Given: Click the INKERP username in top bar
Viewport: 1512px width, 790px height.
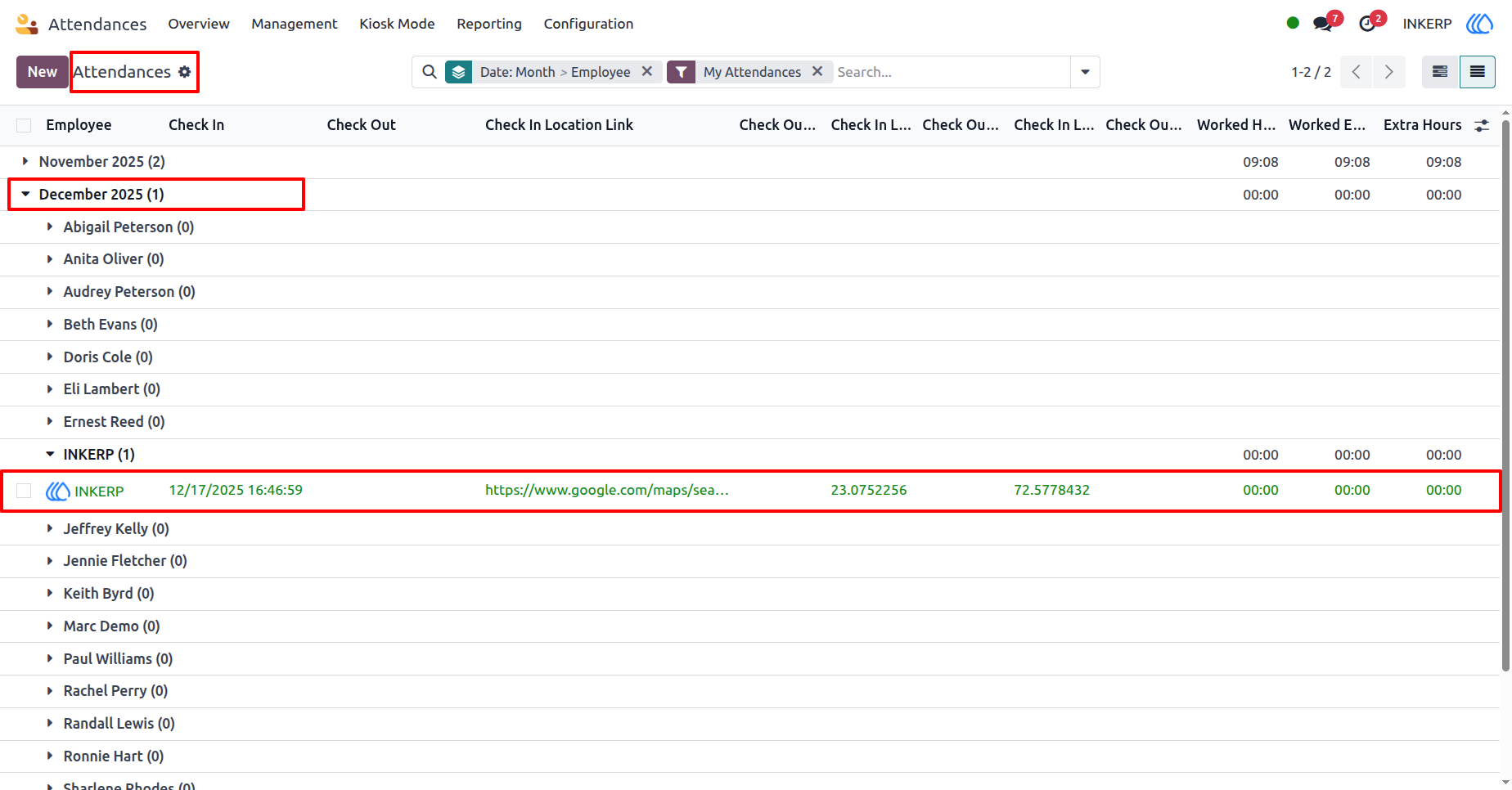Looking at the screenshot, I should coord(1427,24).
